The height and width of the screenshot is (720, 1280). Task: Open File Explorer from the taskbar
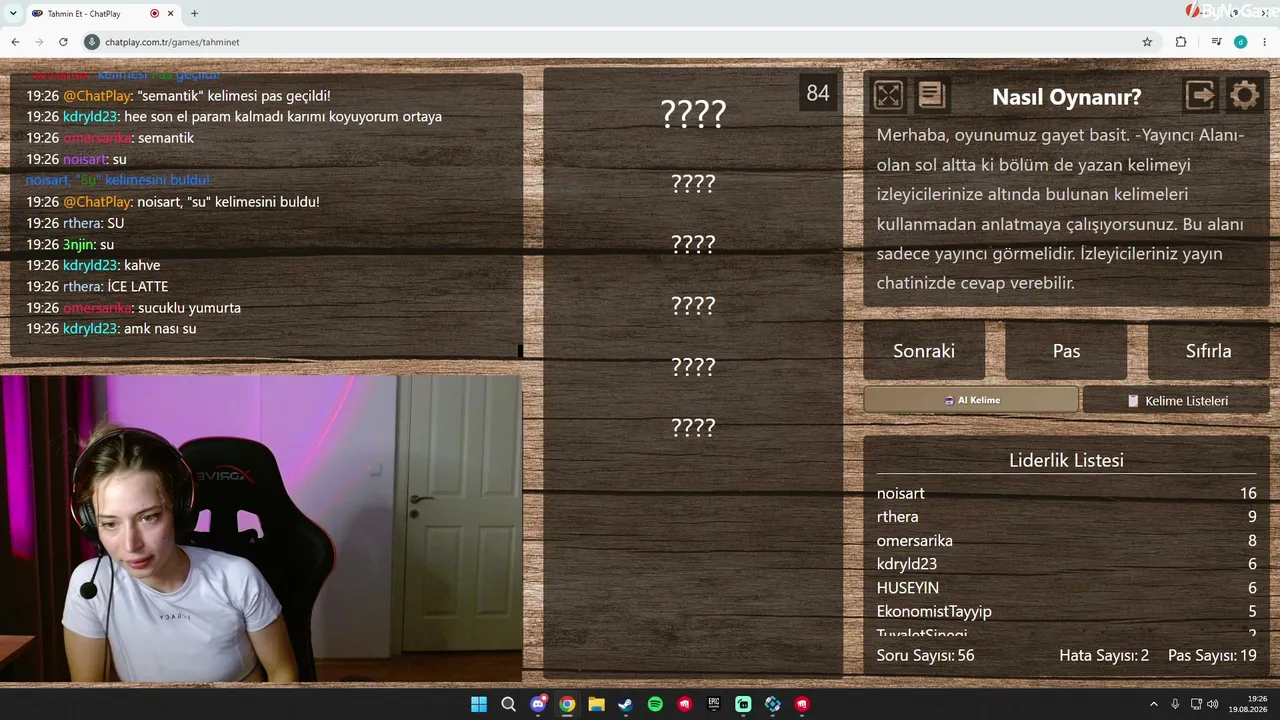click(x=596, y=704)
